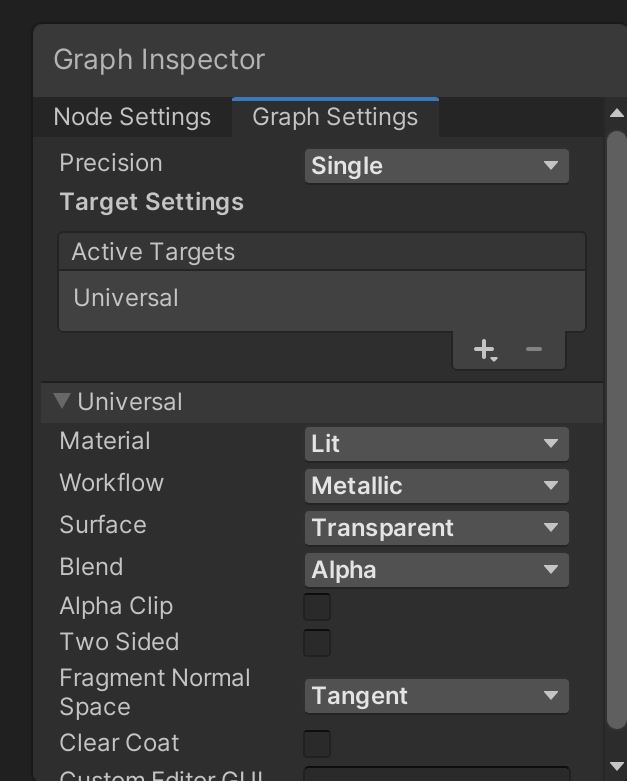Select Universal in Active Targets list
The image size is (627, 781).
(x=126, y=298)
